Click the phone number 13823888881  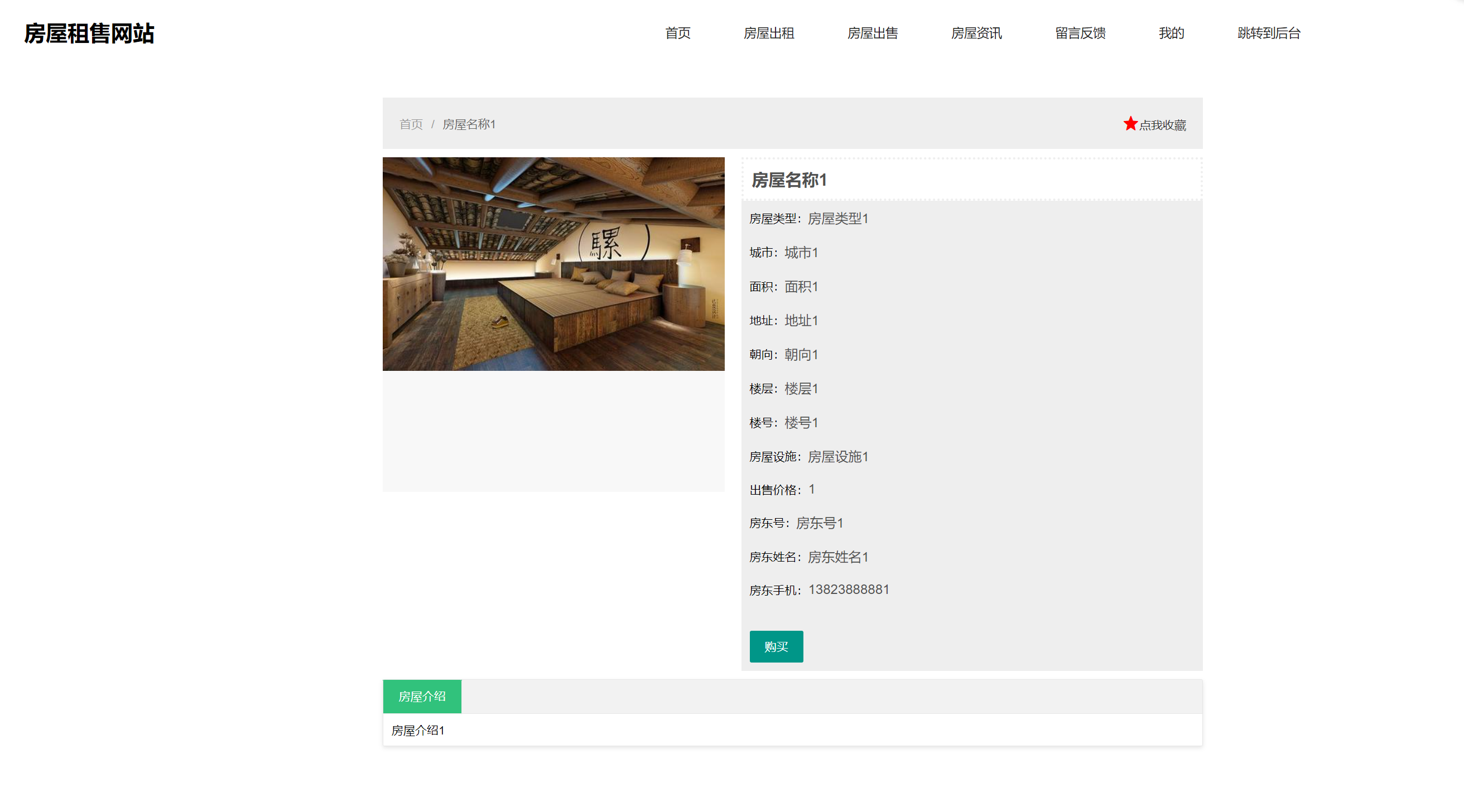click(849, 589)
